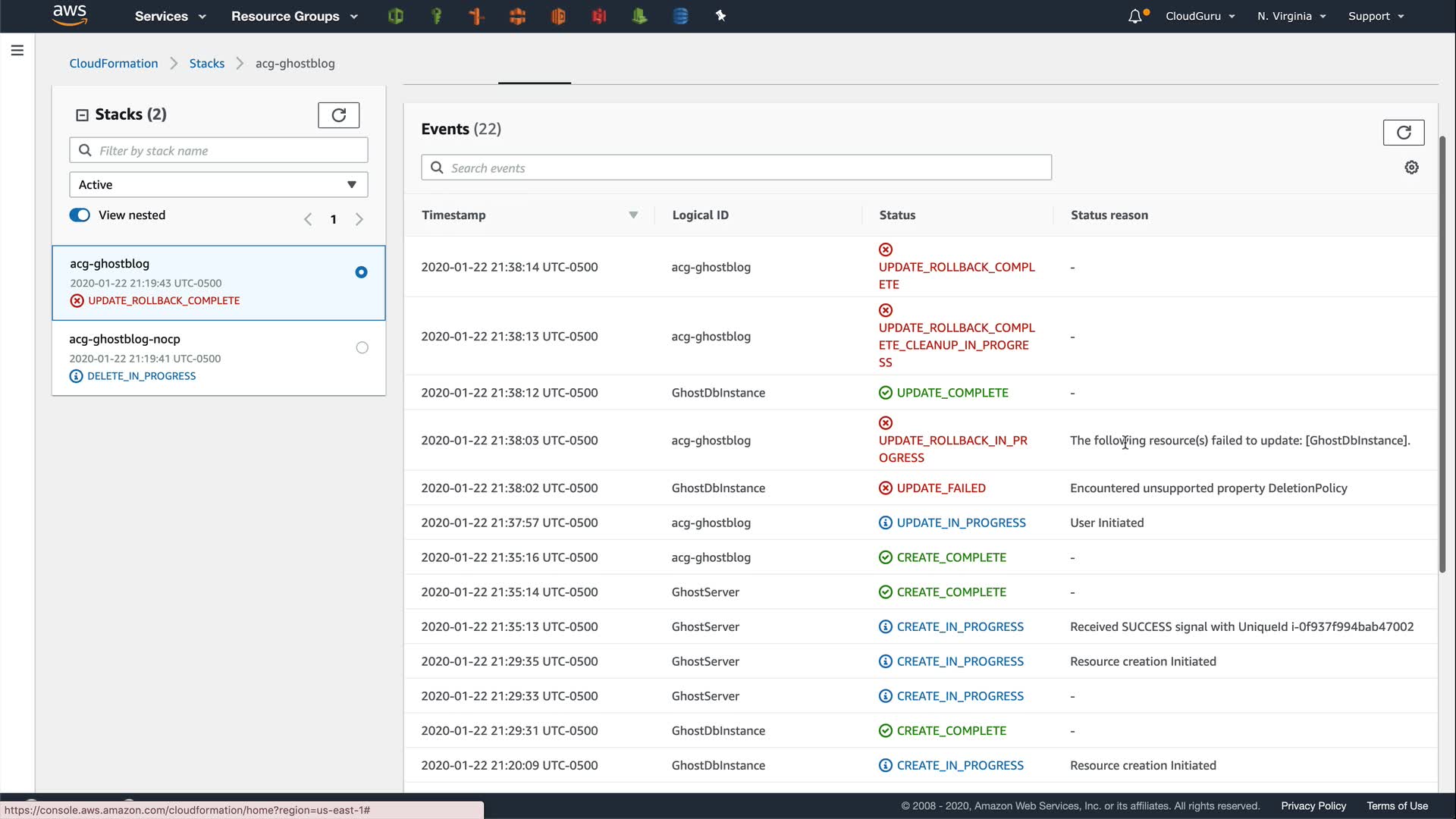Select the acg-ghostblog stack radio button
This screenshot has height=819, width=1456.
(x=361, y=272)
